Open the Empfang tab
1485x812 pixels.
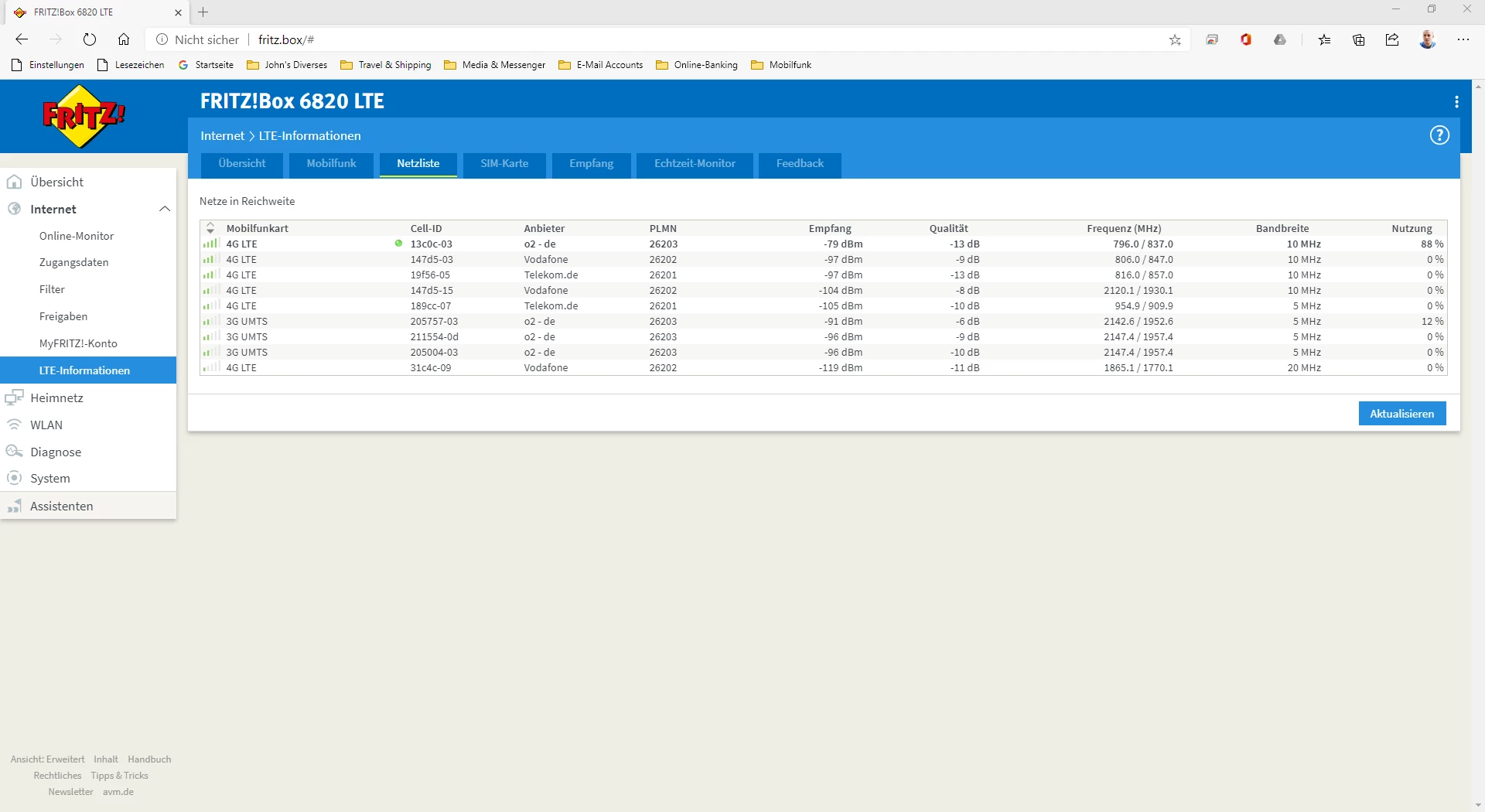[x=591, y=164]
